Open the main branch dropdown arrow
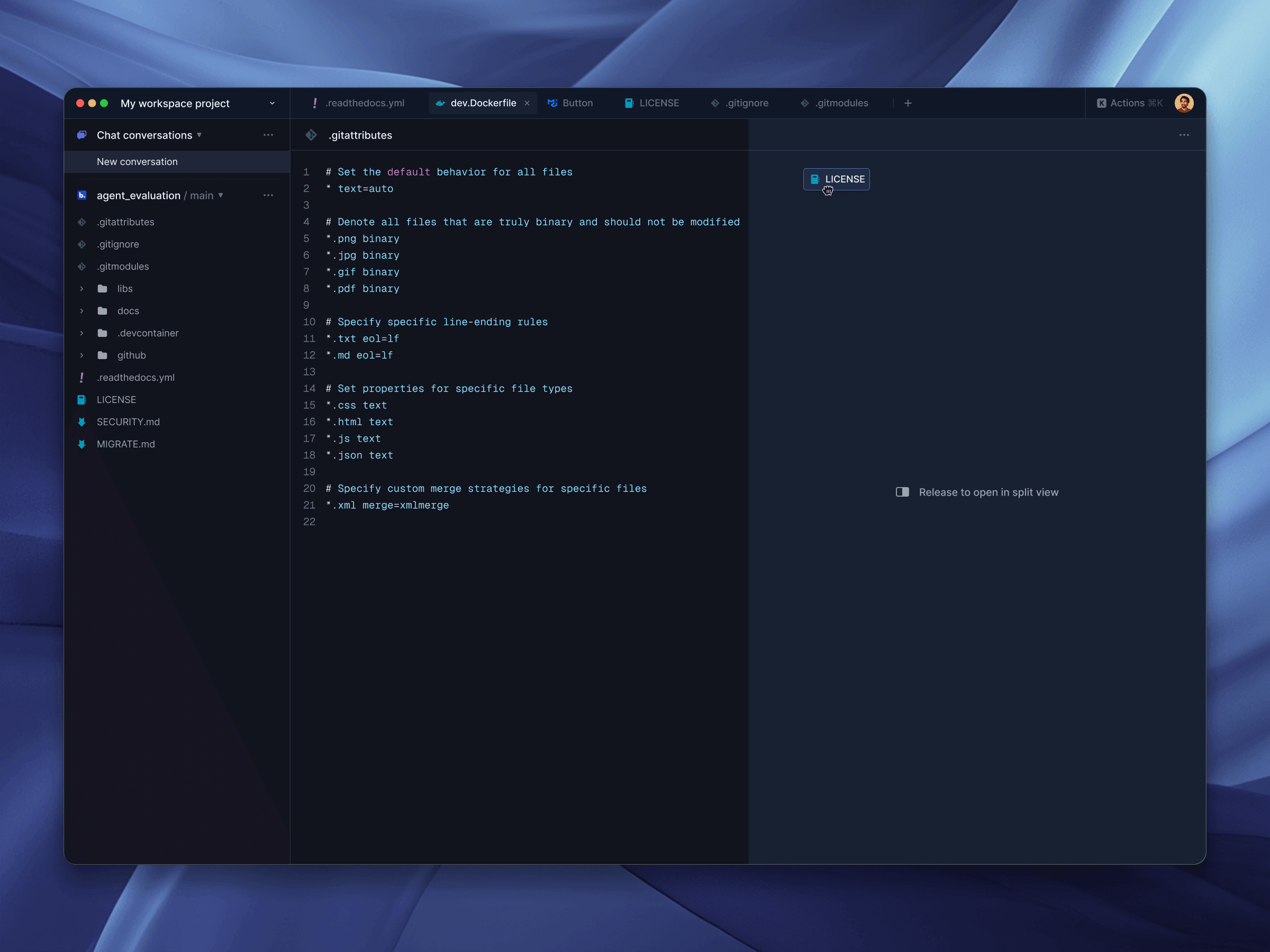Viewport: 1270px width, 952px height. [x=221, y=195]
